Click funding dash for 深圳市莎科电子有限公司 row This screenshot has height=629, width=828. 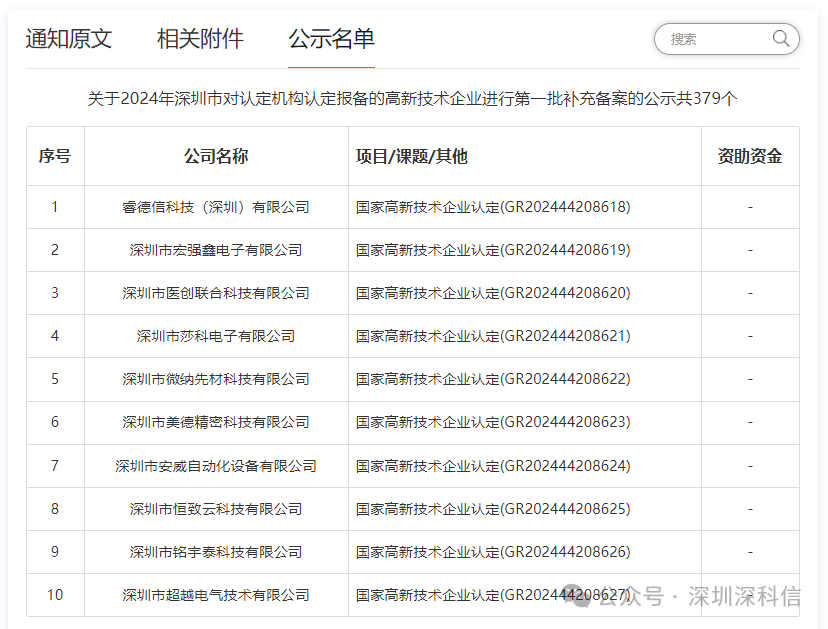pos(750,336)
